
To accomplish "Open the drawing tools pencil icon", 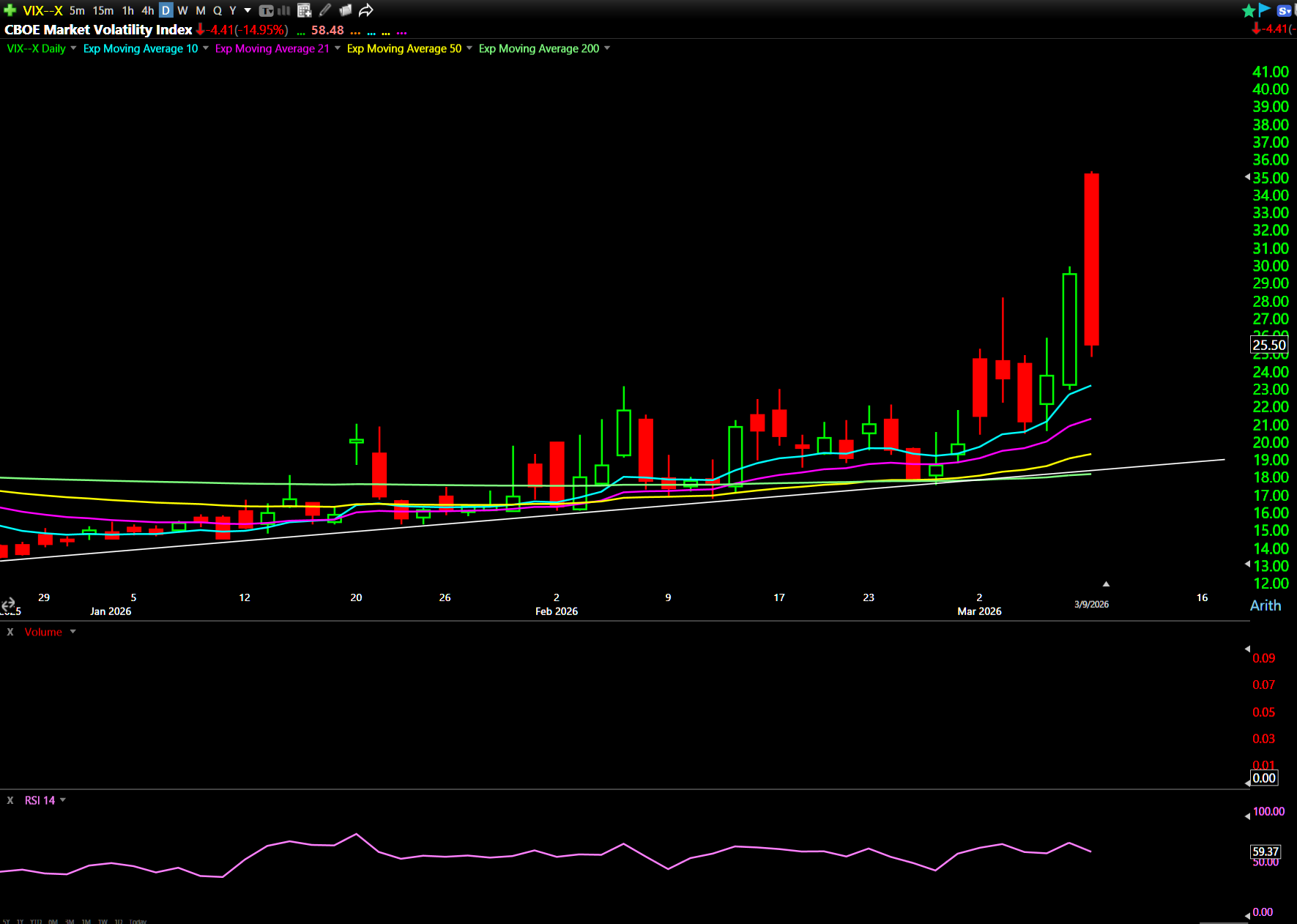I will (x=325, y=10).
